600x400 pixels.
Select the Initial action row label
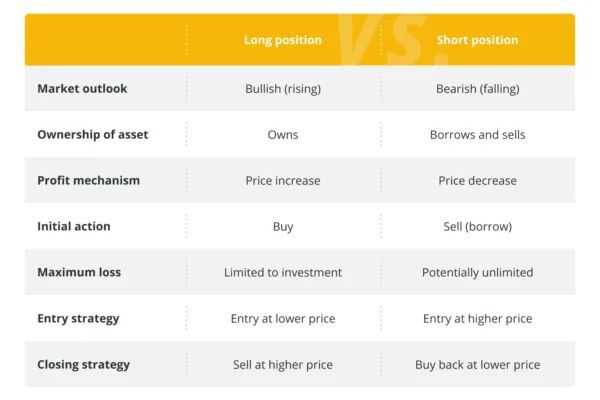[74, 226]
